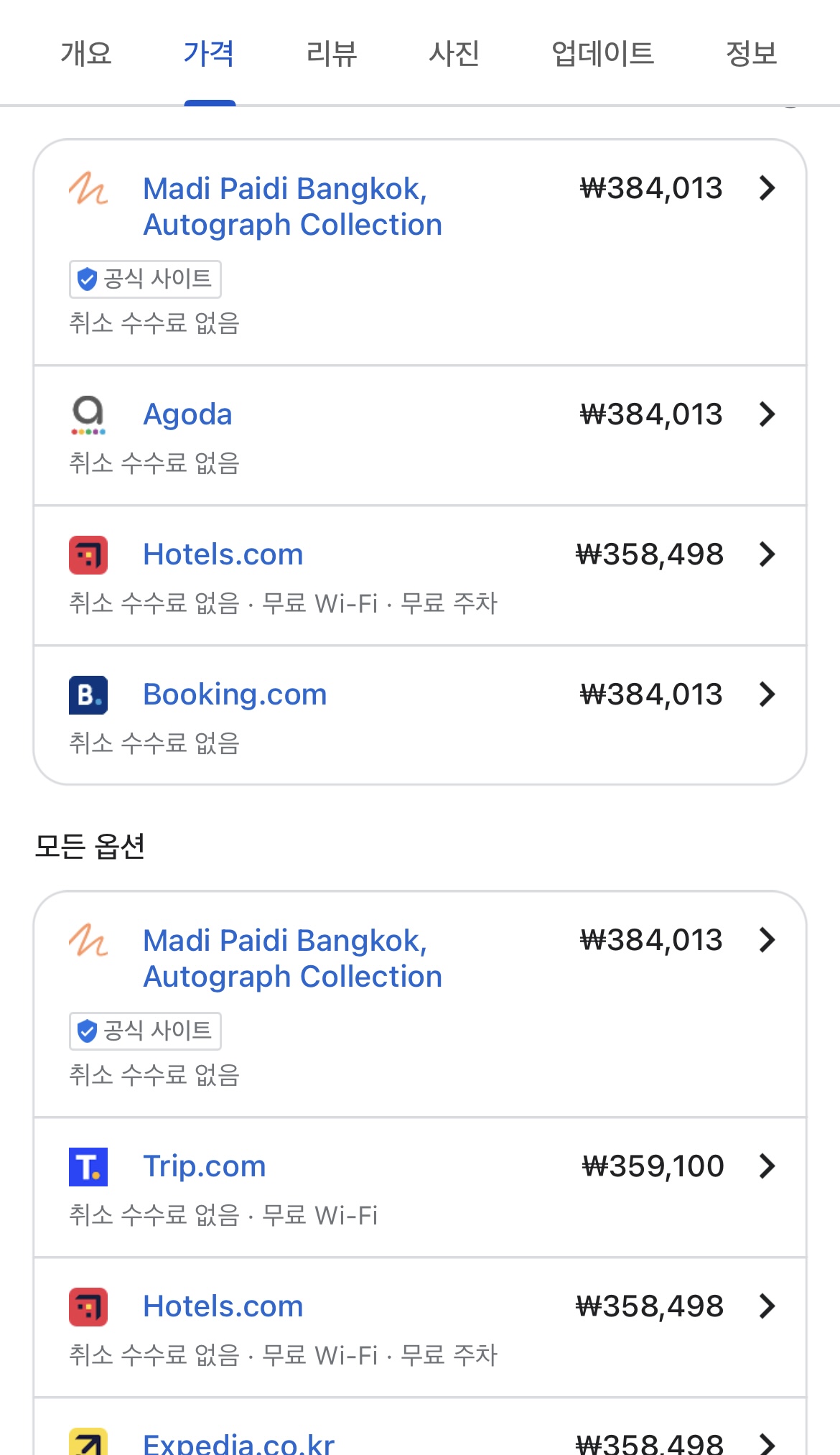Expand the Hotels.com chevron under 모든 옵션
Screen dimensions: 840x1455
click(767, 1306)
